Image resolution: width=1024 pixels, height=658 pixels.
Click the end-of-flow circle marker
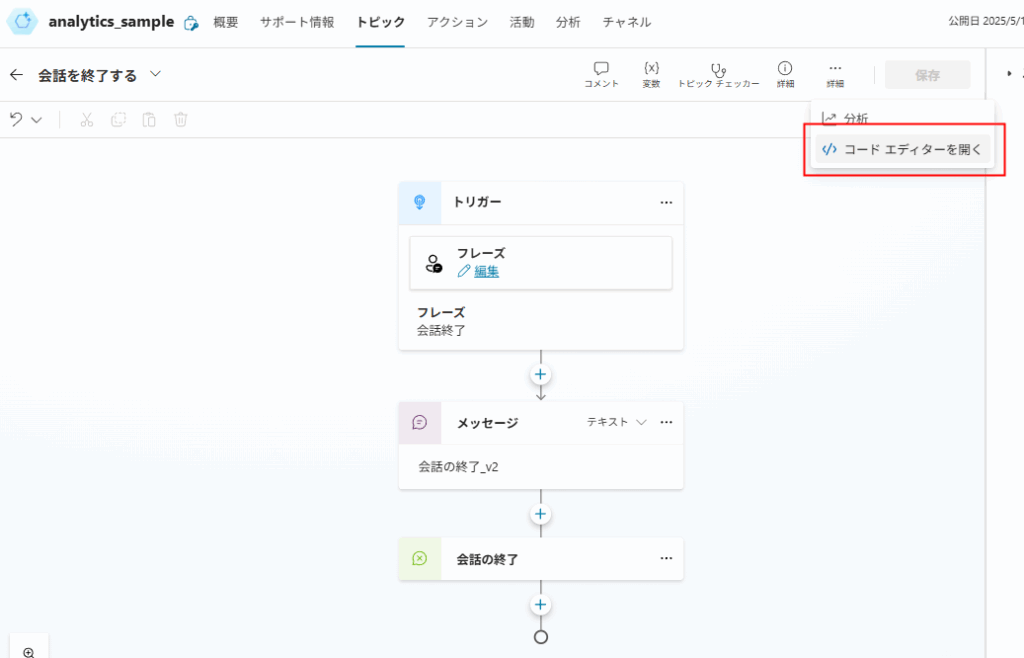(x=541, y=637)
